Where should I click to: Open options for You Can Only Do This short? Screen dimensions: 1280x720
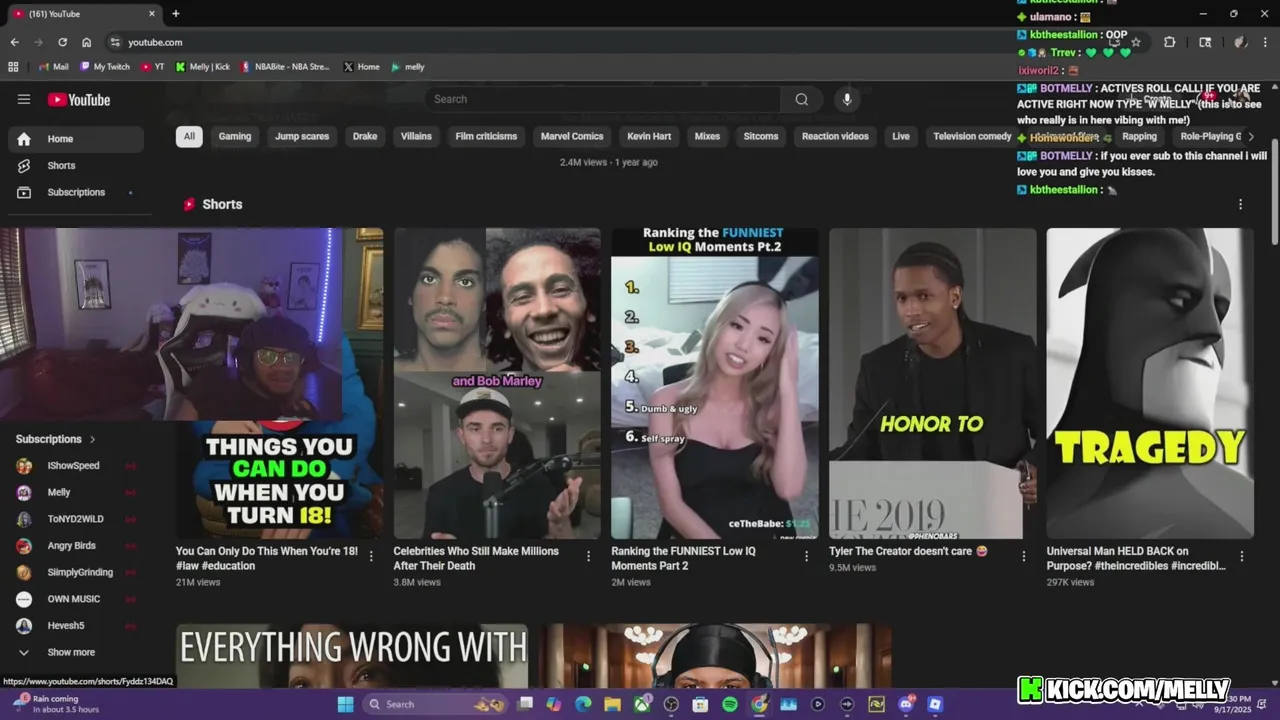coord(371,556)
